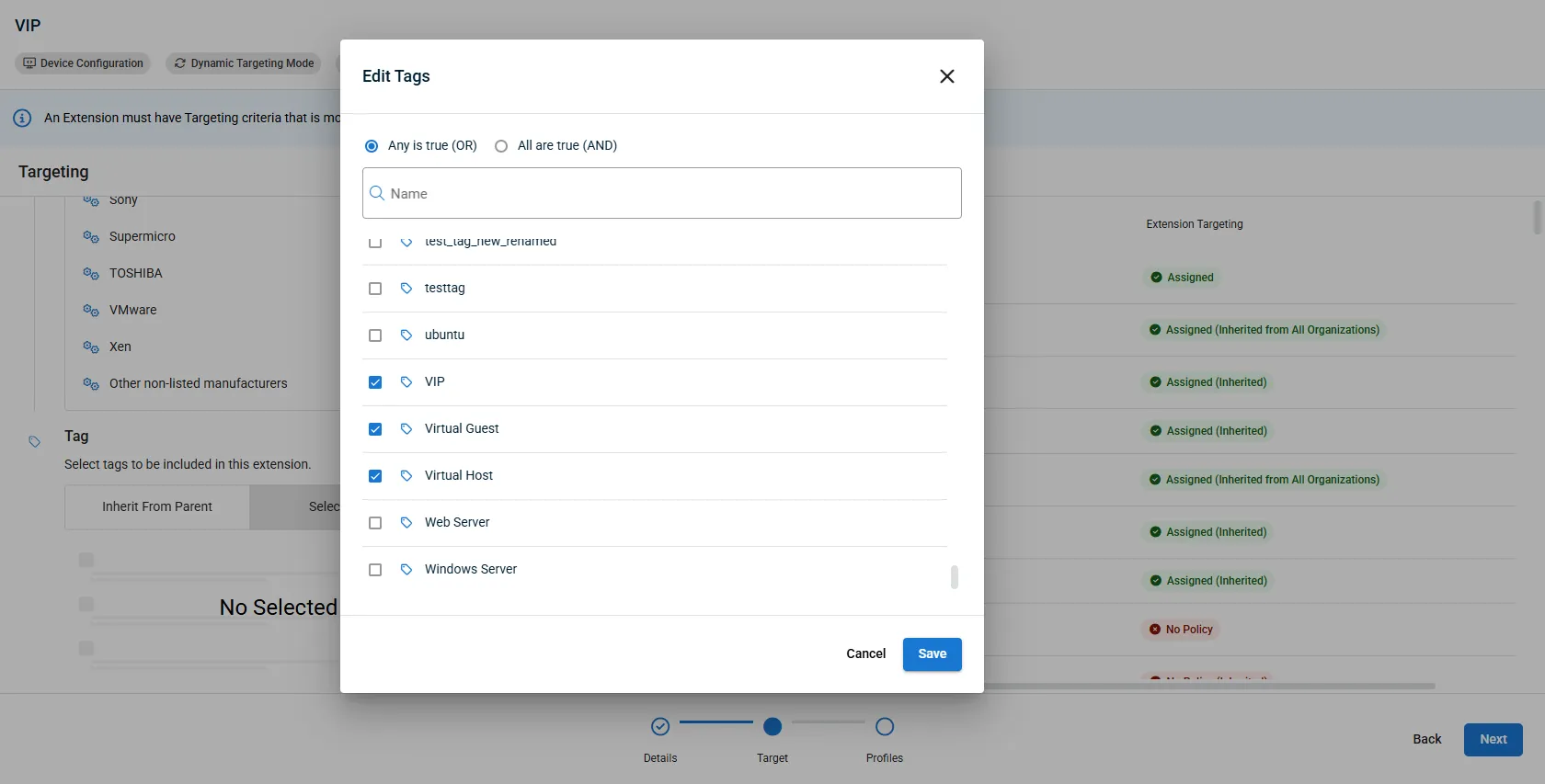Click the page vertical scrollbar thumb
1545x784 pixels.
(1537, 218)
